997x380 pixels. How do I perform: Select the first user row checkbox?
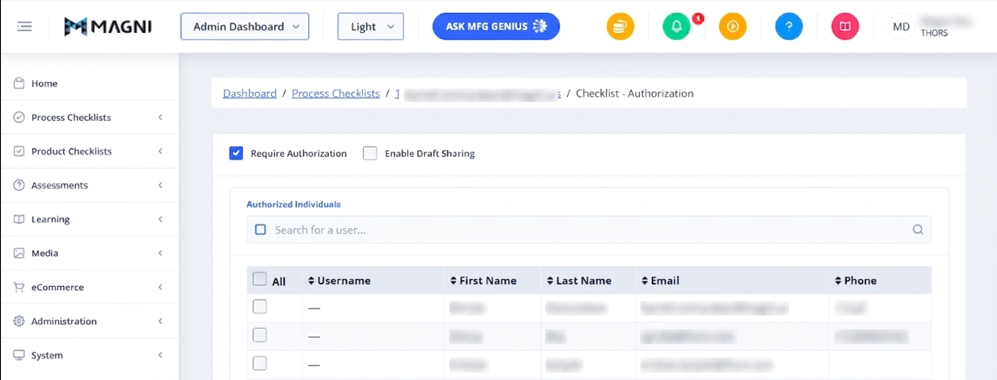(x=259, y=307)
